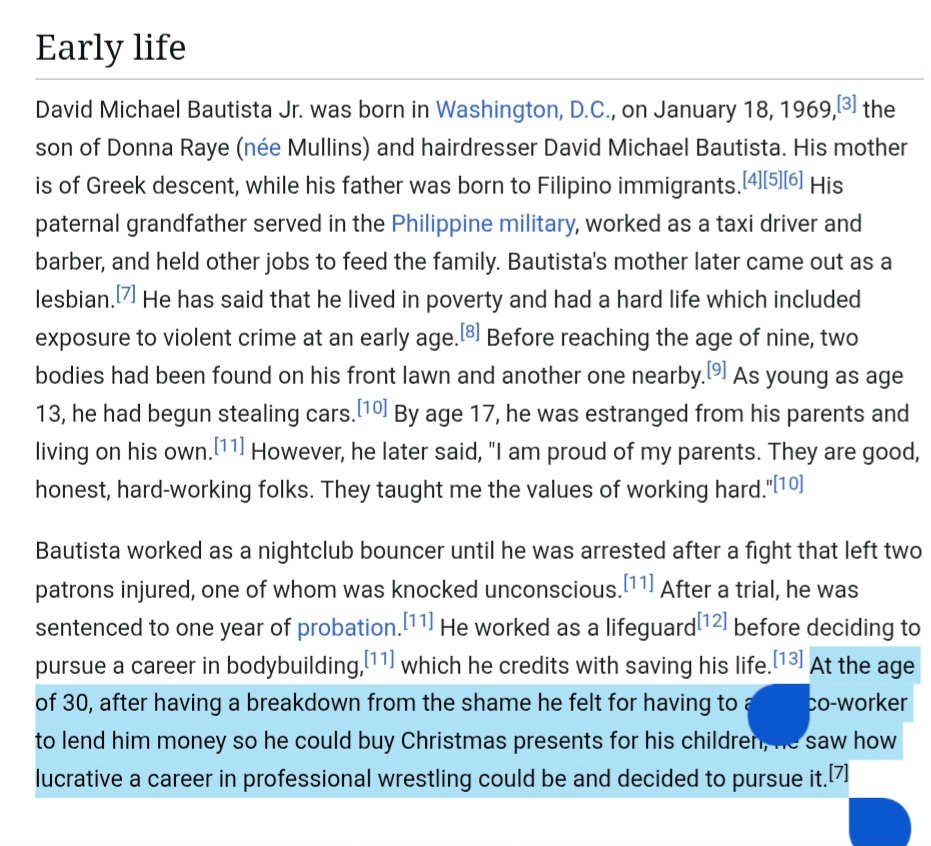Open the Philippine military link
931x846 pixels.
pyautogui.click(x=483, y=224)
